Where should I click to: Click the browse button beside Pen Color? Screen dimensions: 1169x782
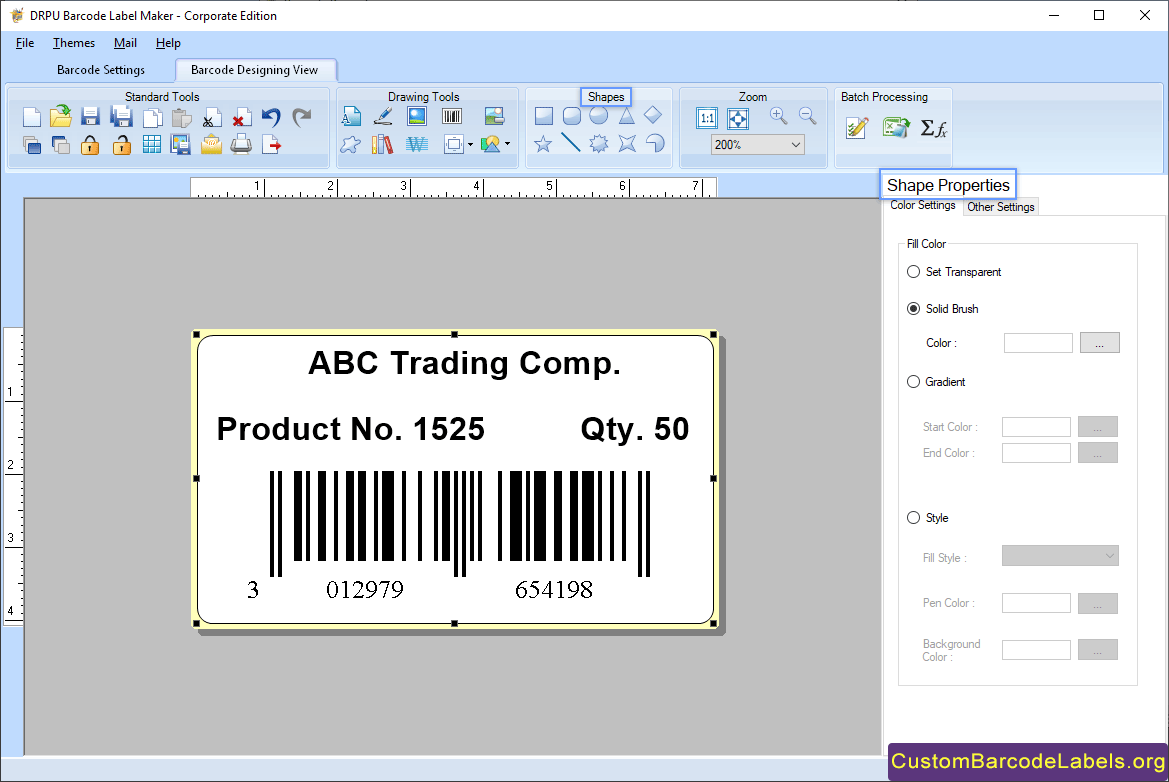[1097, 603]
